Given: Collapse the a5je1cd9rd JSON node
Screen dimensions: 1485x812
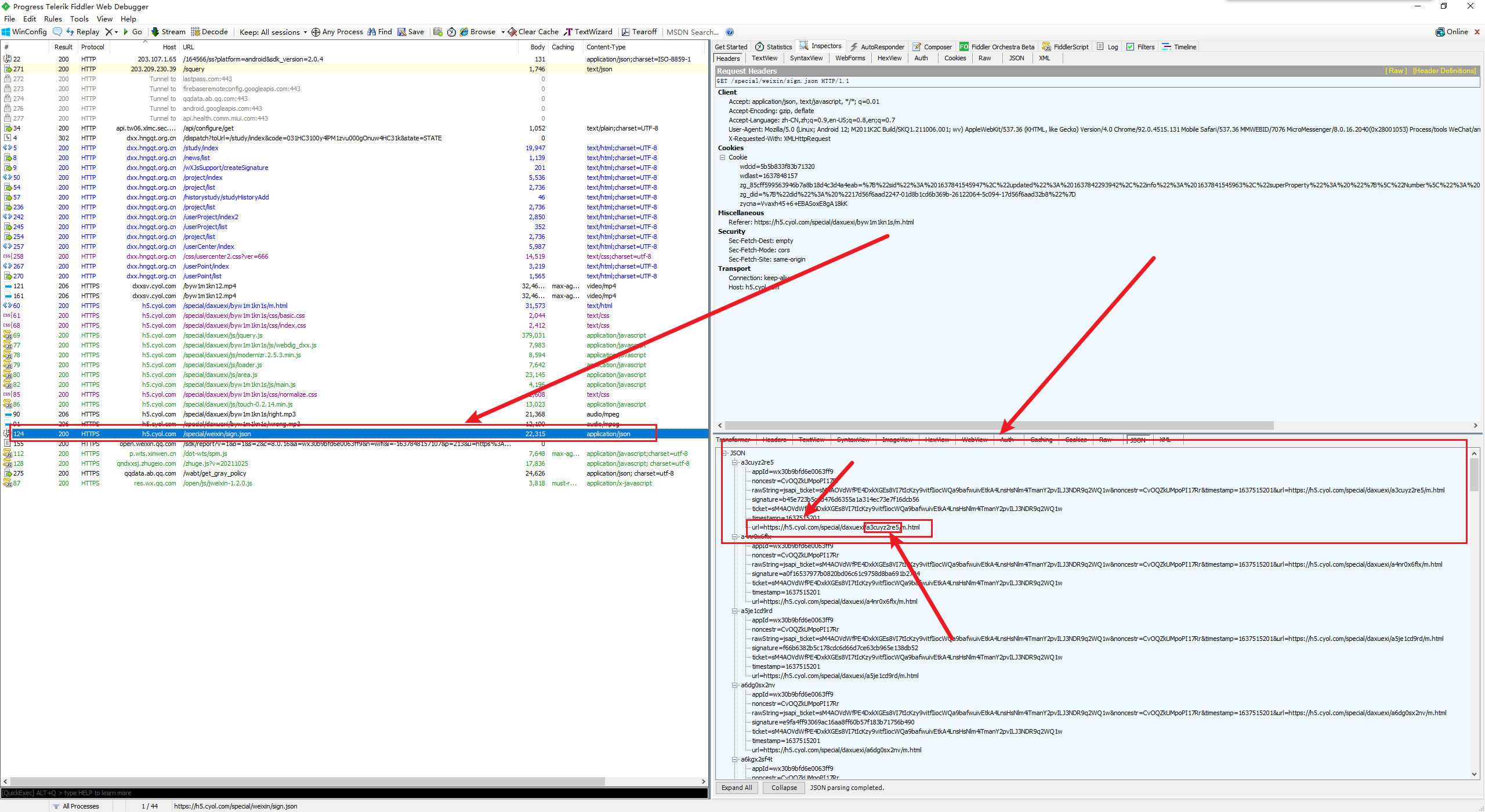Looking at the screenshot, I should (735, 611).
